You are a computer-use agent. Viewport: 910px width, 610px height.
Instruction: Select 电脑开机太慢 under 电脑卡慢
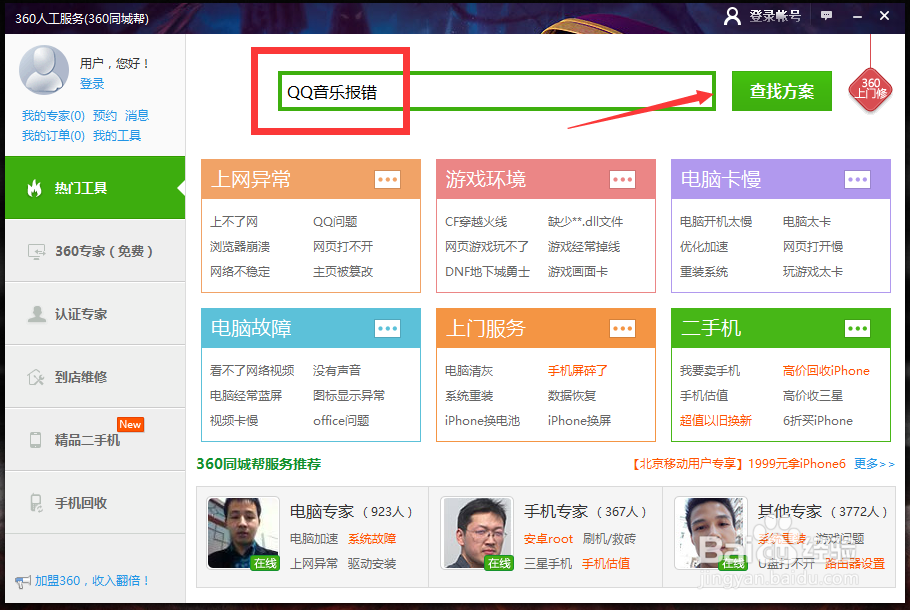pos(716,222)
